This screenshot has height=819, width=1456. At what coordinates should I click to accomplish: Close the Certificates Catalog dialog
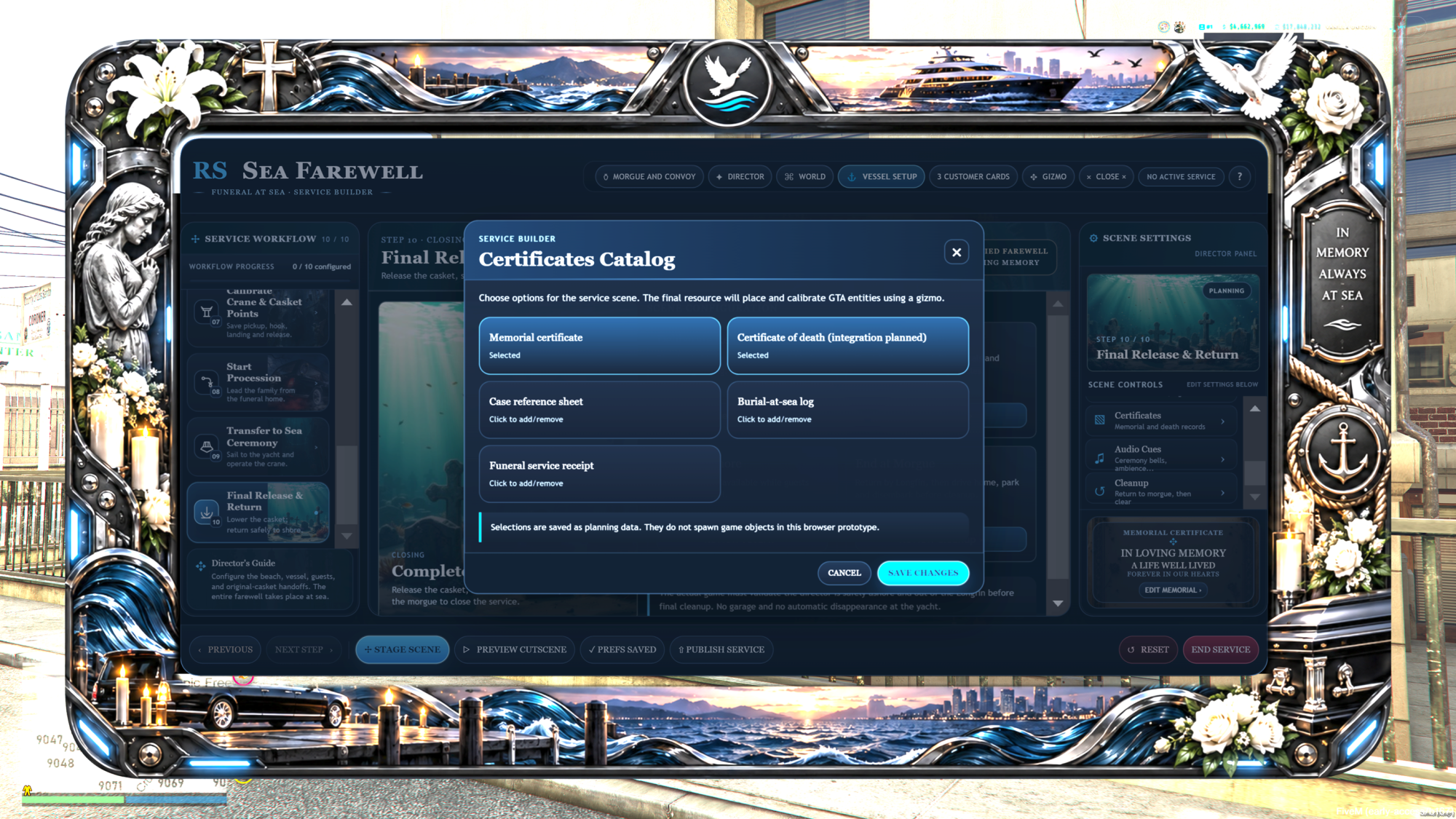click(x=956, y=252)
